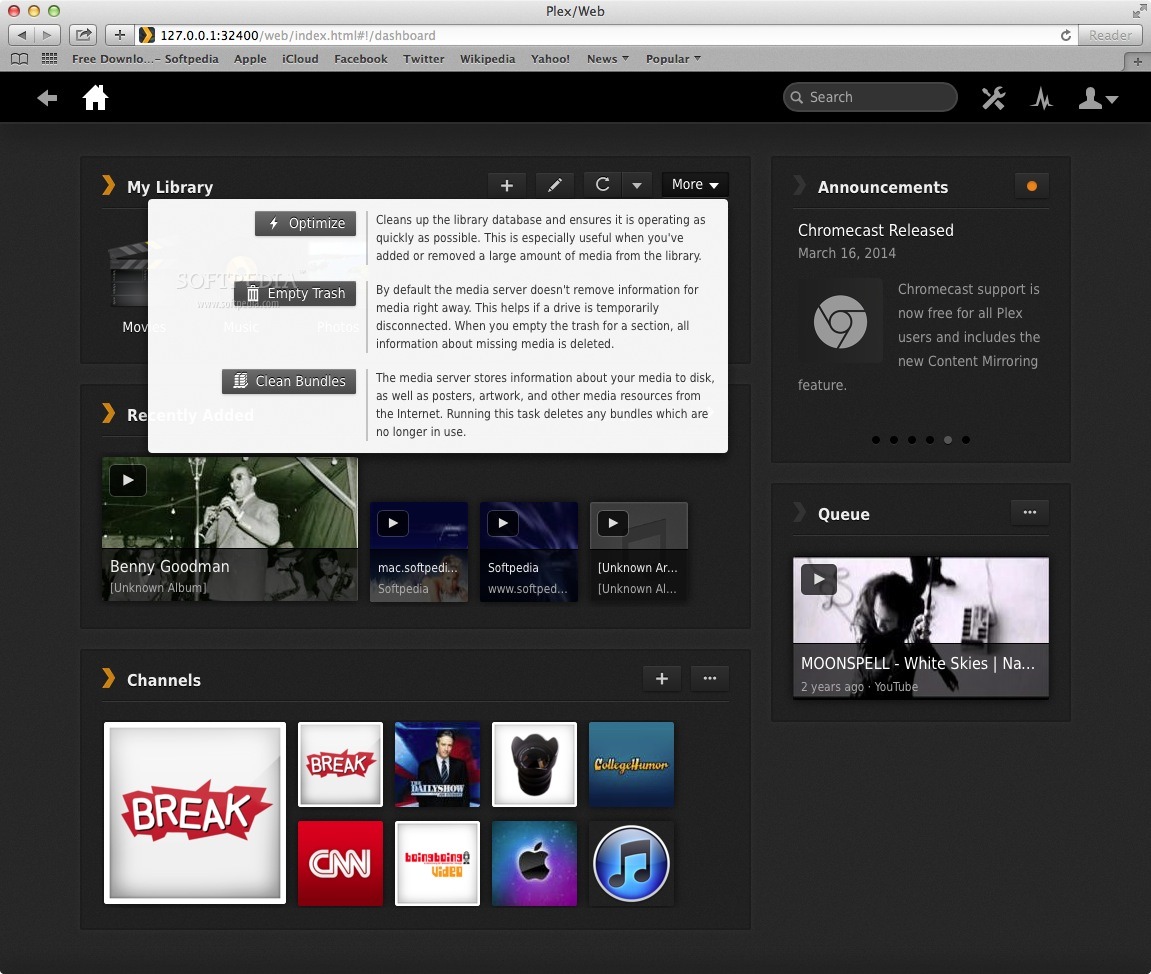Open The Daily Show channel

coord(437,764)
